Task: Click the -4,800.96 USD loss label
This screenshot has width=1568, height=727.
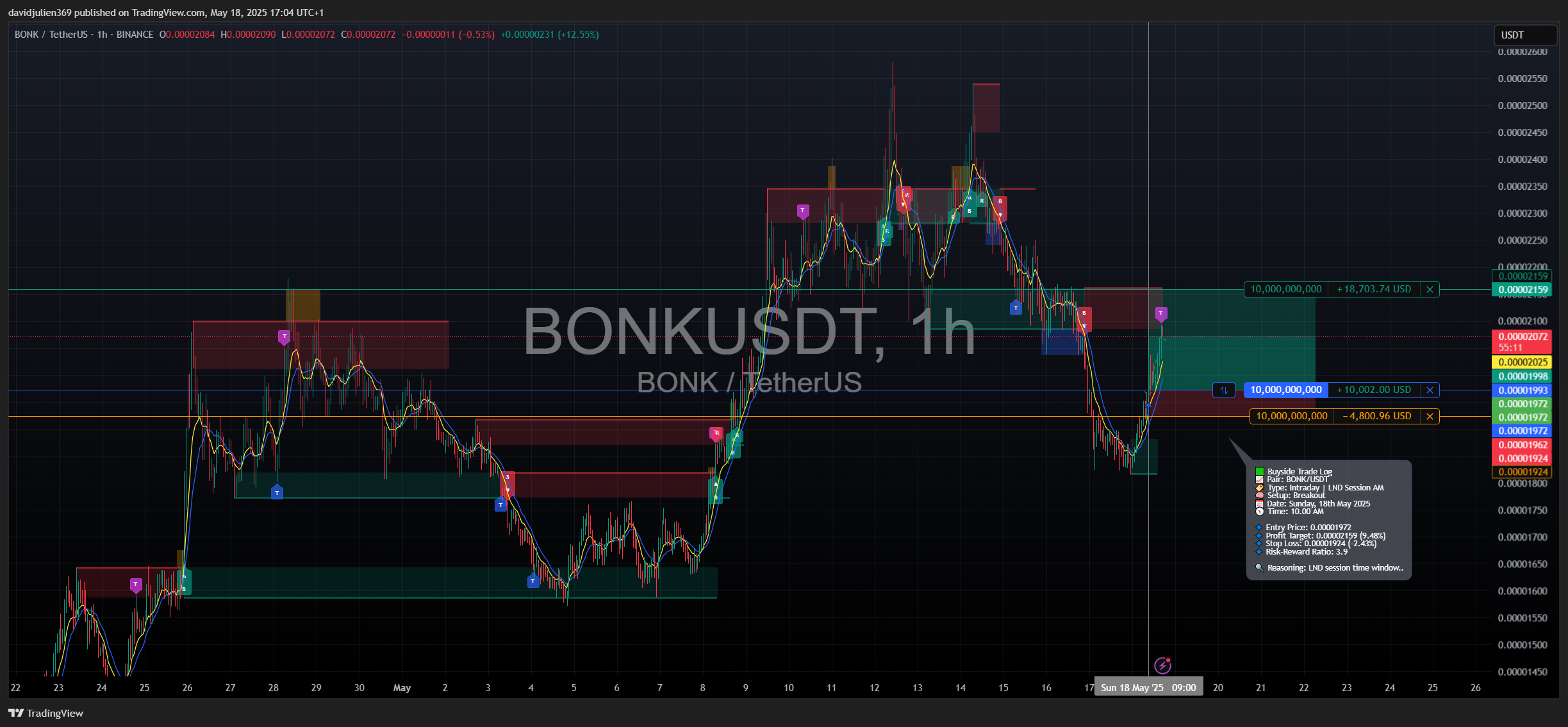Action: pyautogui.click(x=1377, y=417)
